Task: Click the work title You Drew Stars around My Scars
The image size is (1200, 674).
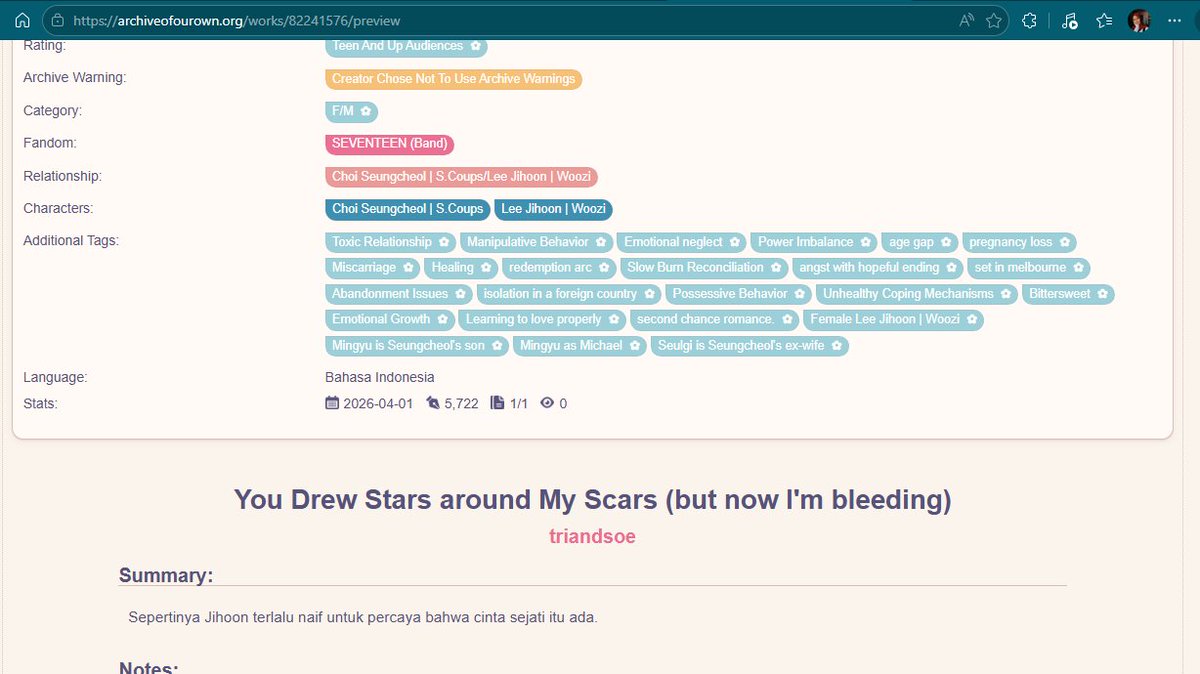Action: 592,499
